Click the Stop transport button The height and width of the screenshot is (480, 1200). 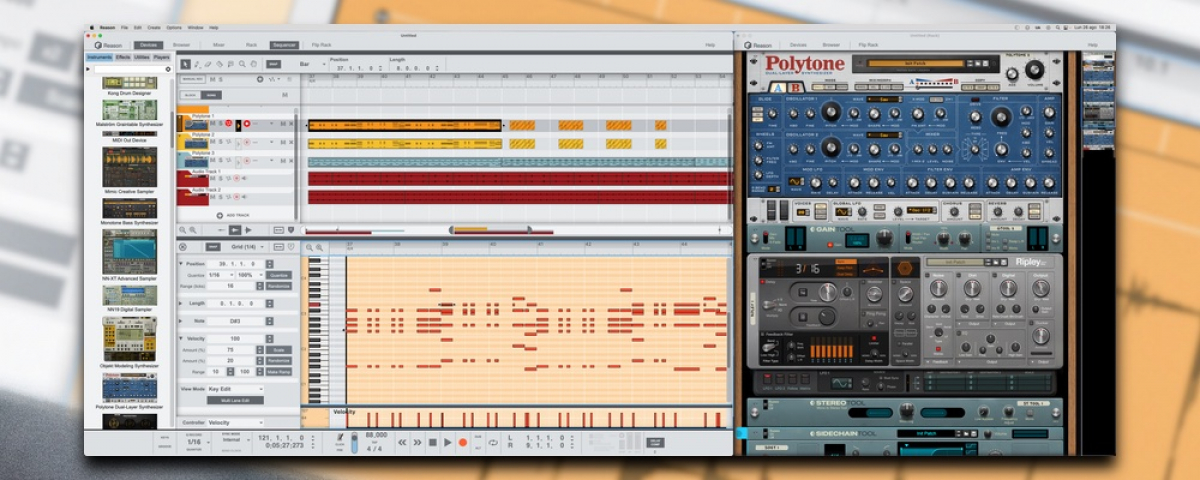[433, 443]
